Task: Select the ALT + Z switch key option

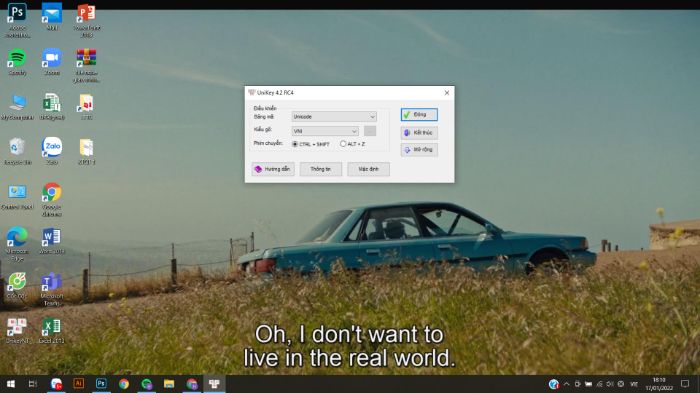Action: (352, 144)
